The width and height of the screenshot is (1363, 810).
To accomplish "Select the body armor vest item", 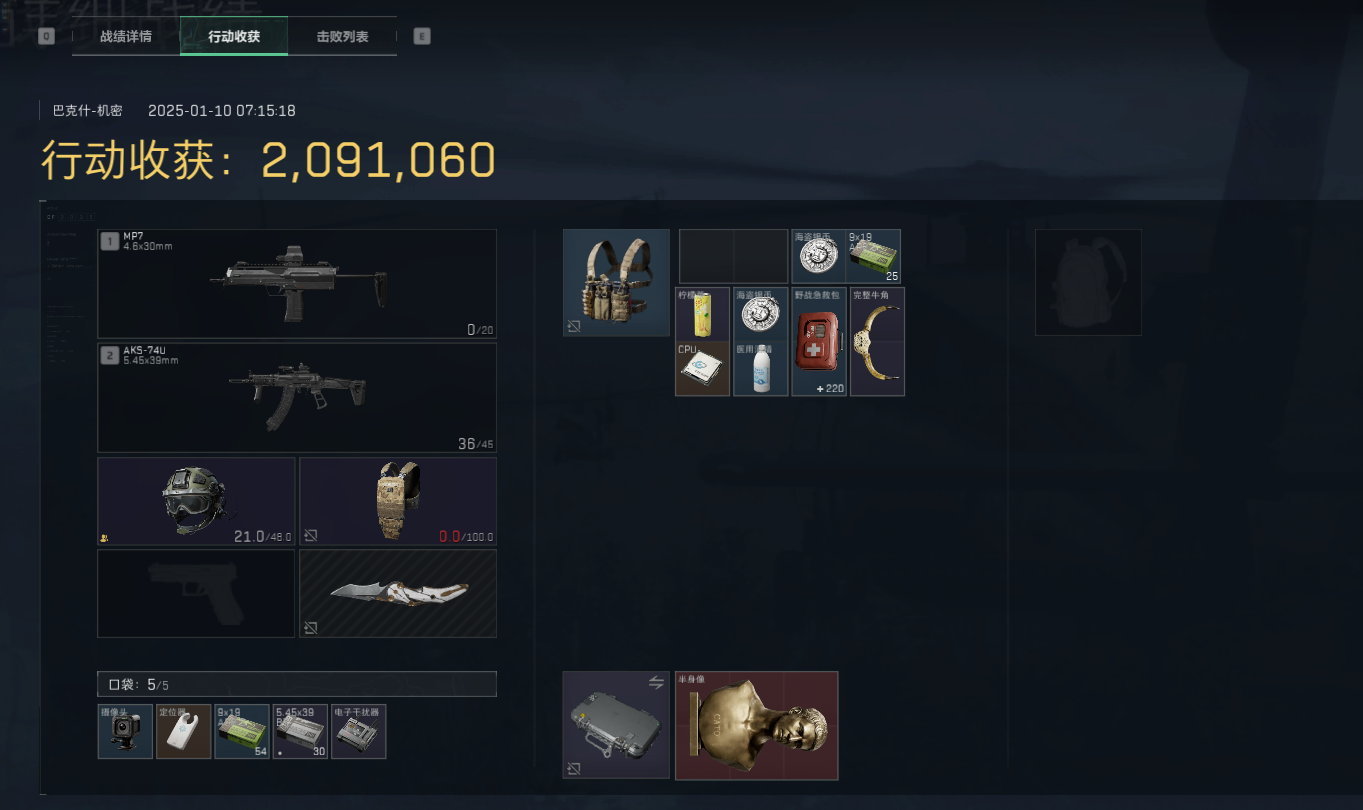I will point(398,502).
